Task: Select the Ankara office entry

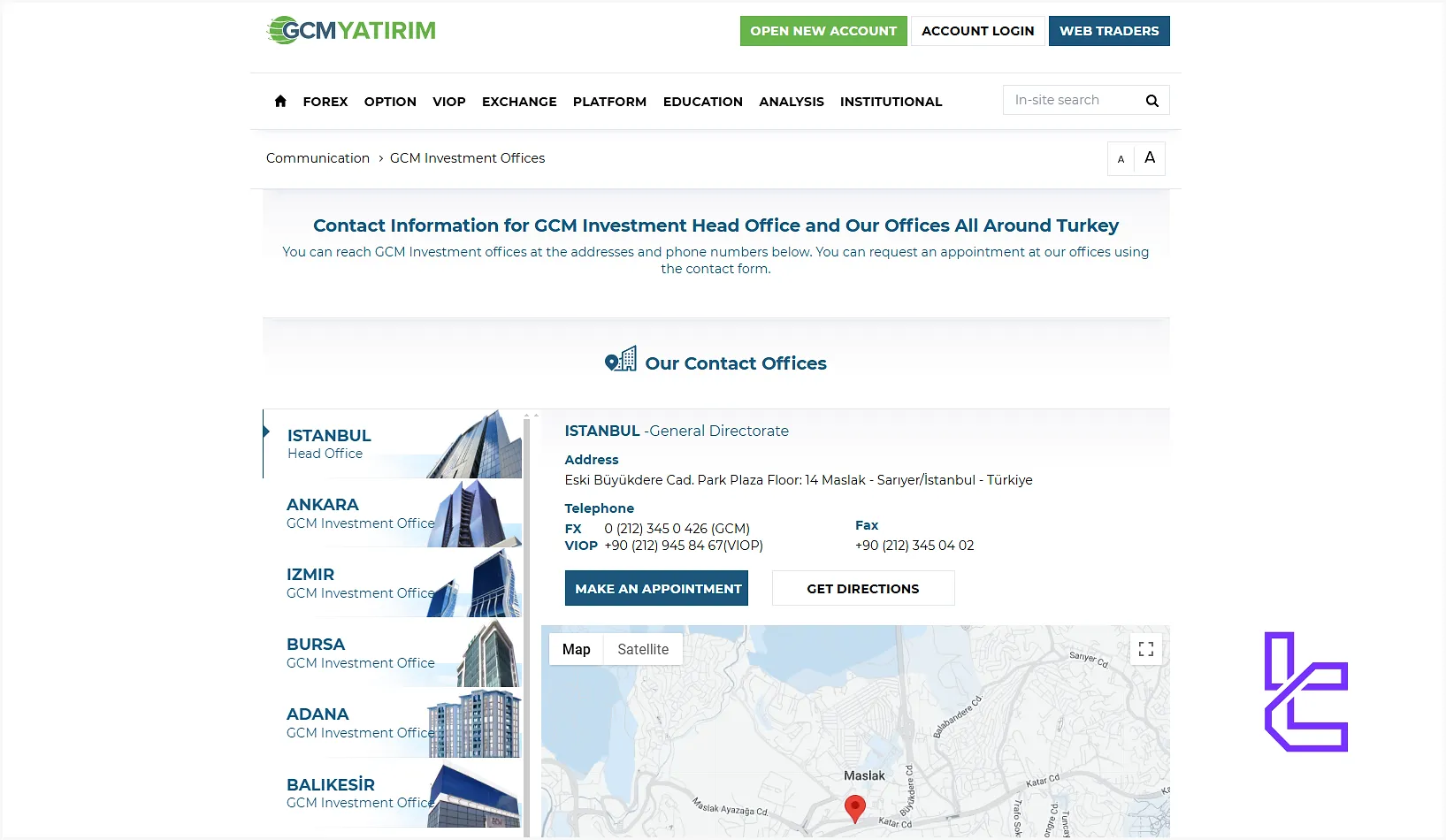Action: click(x=393, y=514)
